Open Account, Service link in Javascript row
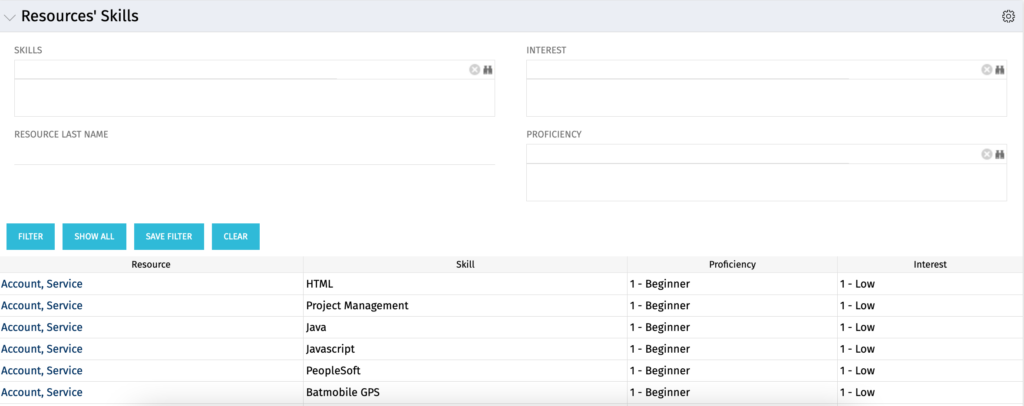Screen dimensions: 1024x406 (x=42, y=349)
